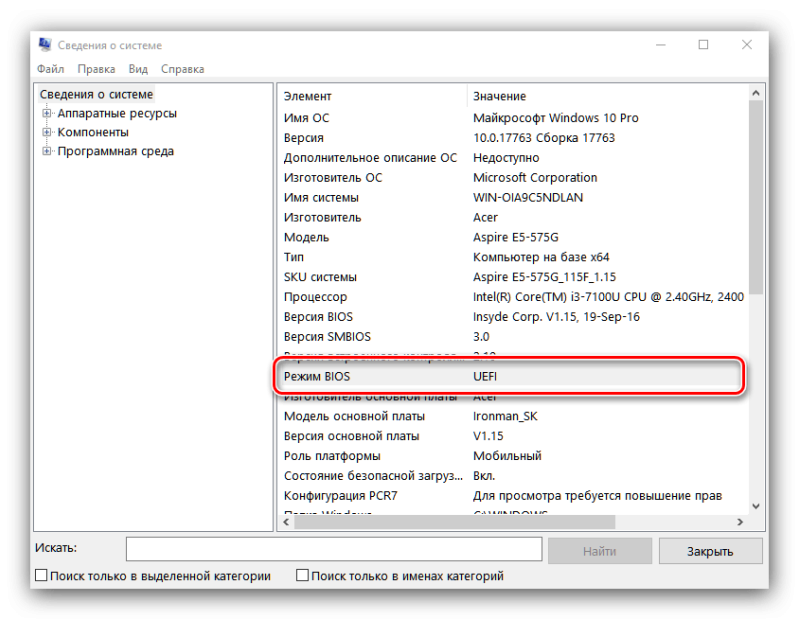Click the System Information app icon in title bar
The image size is (800, 620).
45,45
